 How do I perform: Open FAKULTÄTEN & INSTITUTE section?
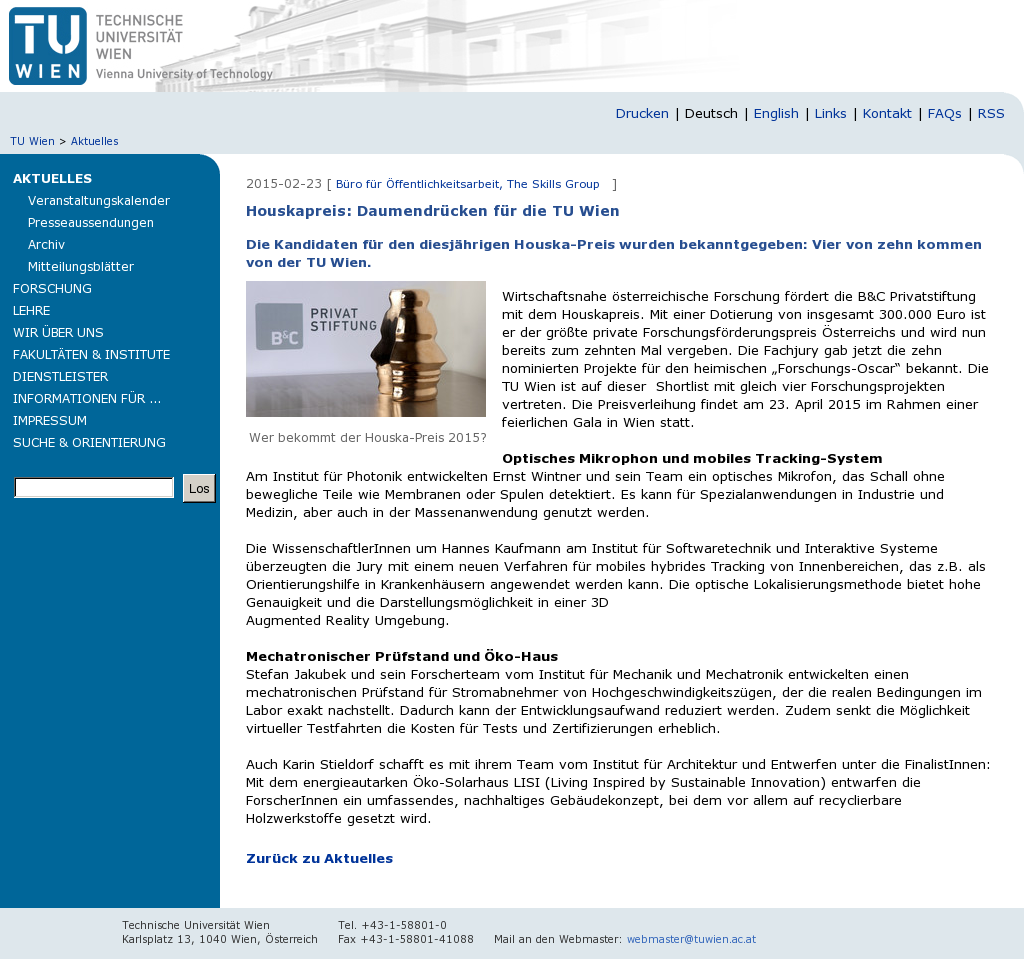pos(91,355)
